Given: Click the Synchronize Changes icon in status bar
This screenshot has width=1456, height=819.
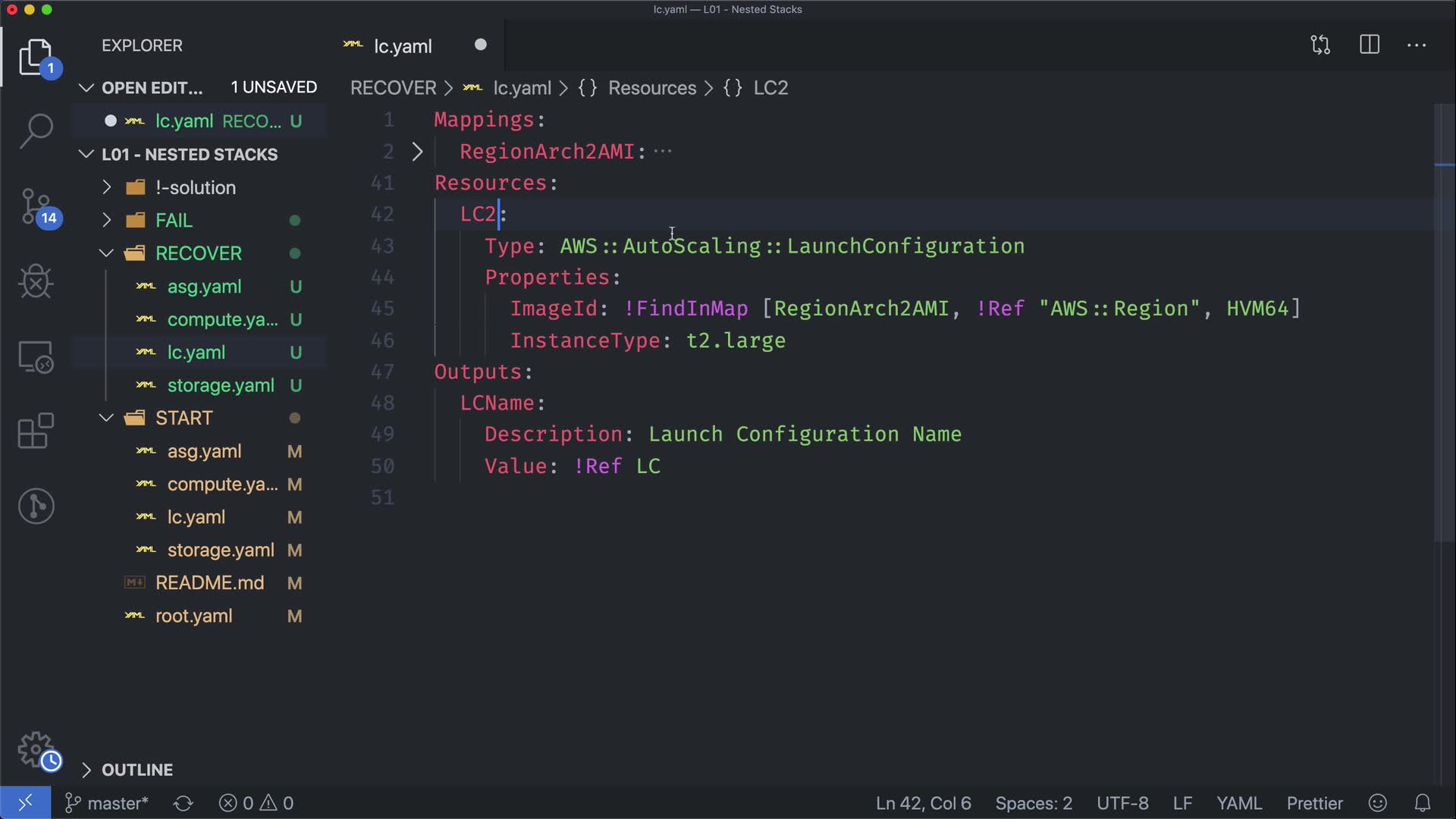Looking at the screenshot, I should (184, 803).
